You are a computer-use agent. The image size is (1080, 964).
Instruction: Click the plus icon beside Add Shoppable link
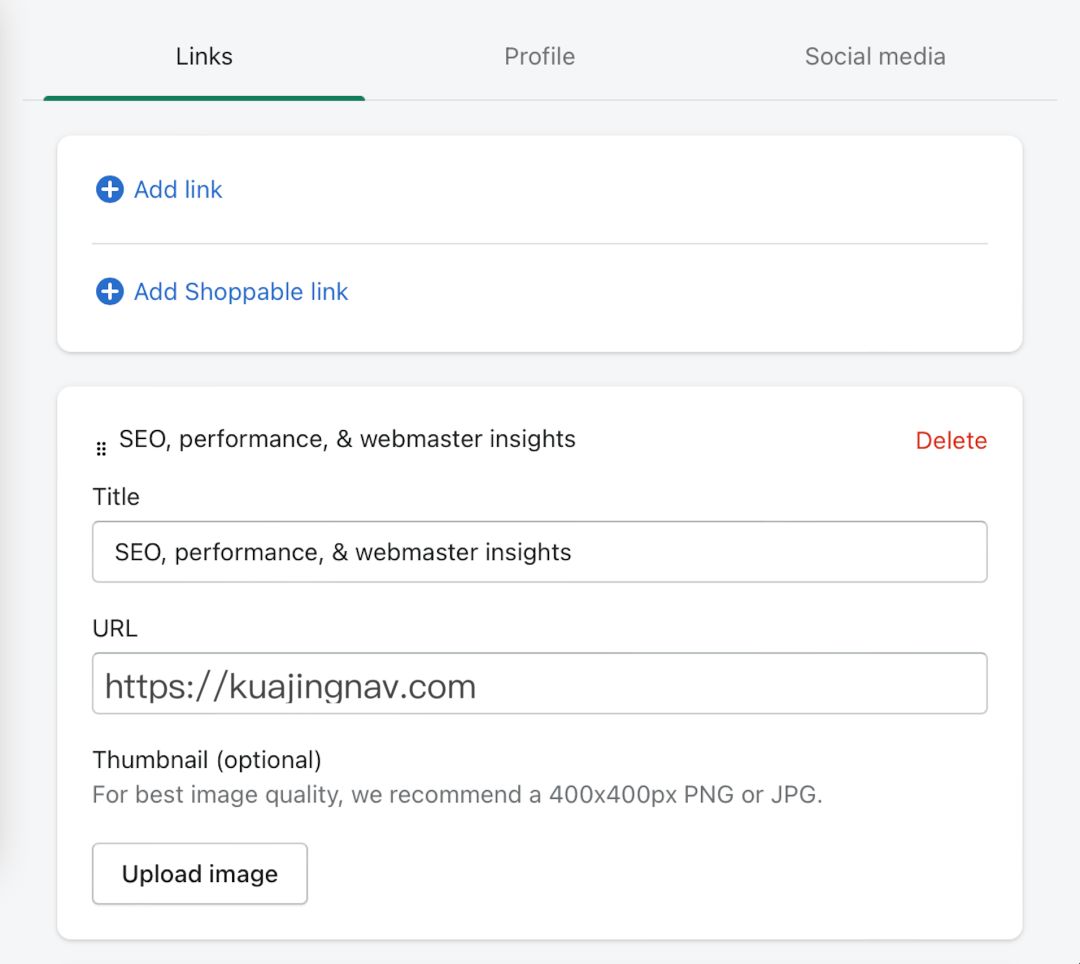tap(109, 291)
